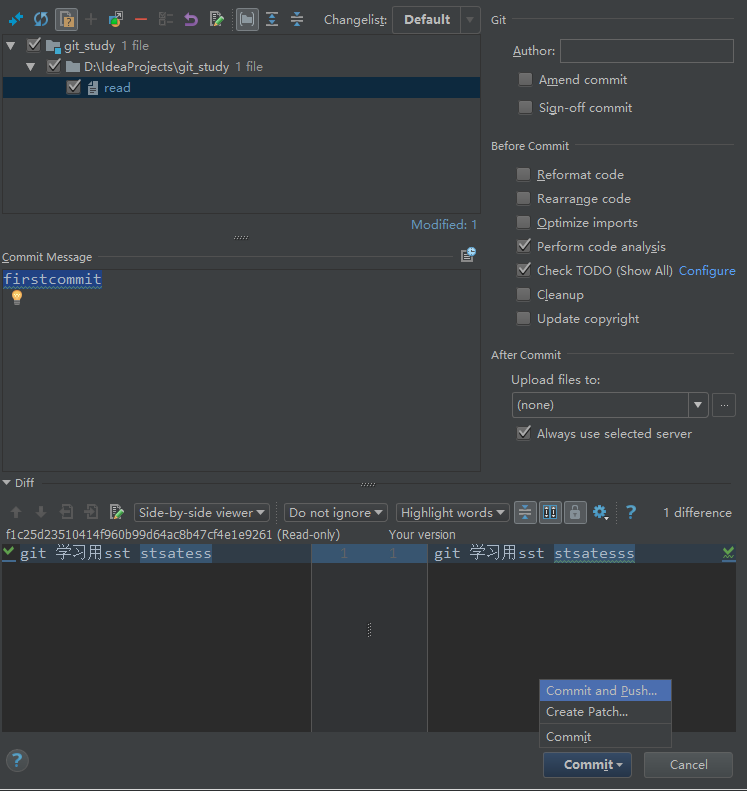Choose Commit and Push from menu
This screenshot has height=791, width=747.
602,691
